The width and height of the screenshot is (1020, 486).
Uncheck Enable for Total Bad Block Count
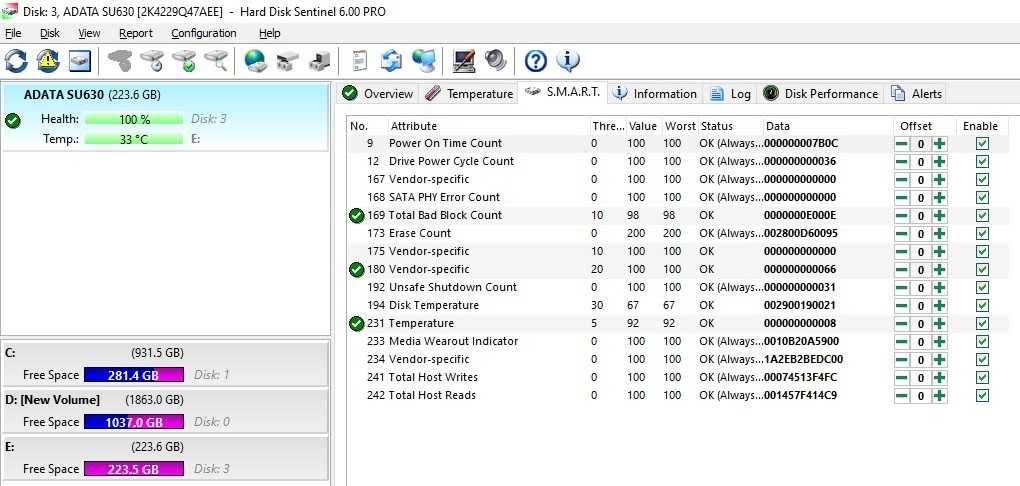click(982, 215)
